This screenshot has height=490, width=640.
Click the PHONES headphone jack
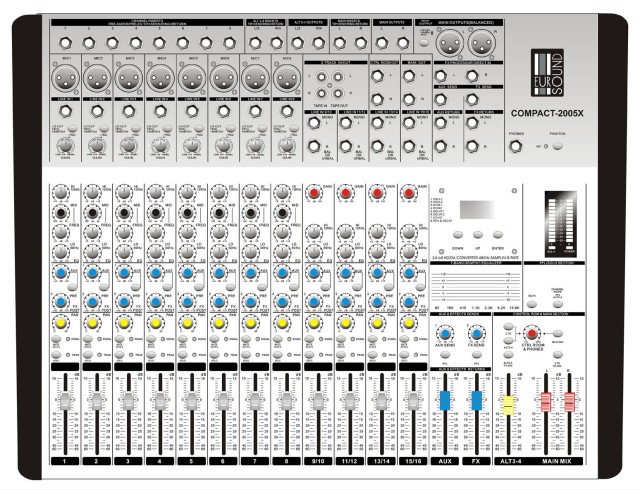[x=515, y=146]
